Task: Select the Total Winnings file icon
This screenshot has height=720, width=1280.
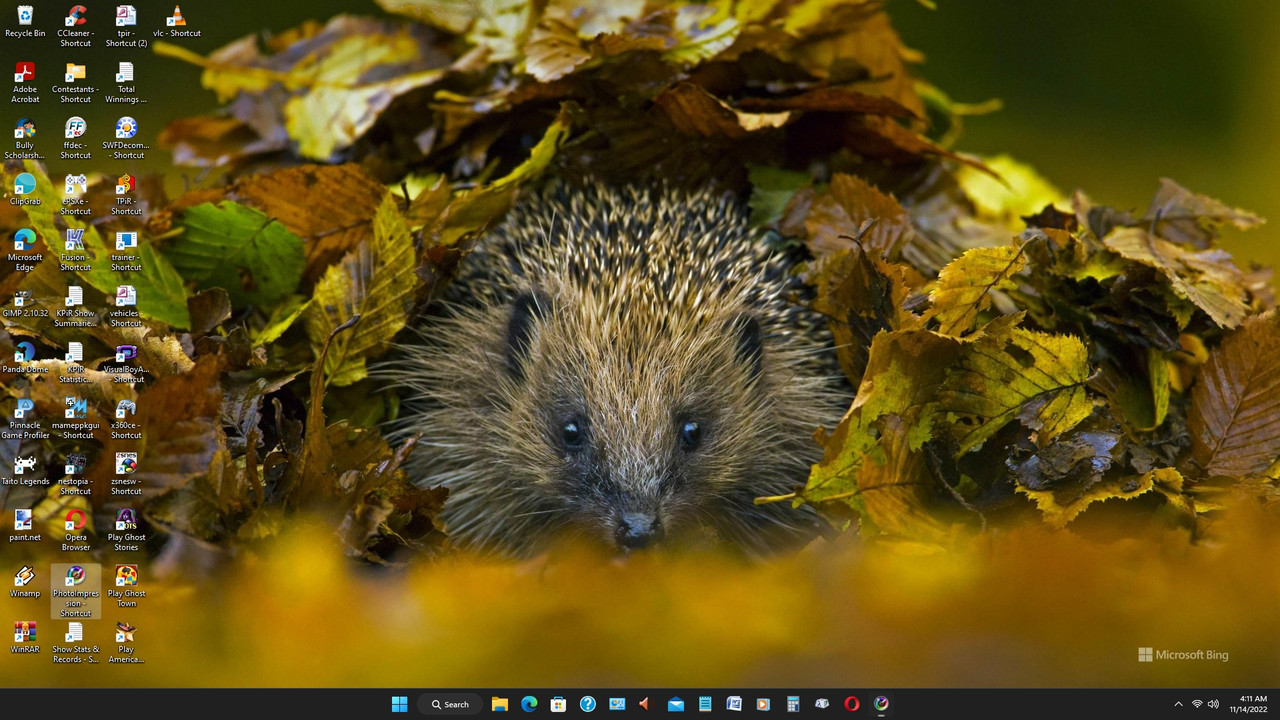Action: [126, 83]
